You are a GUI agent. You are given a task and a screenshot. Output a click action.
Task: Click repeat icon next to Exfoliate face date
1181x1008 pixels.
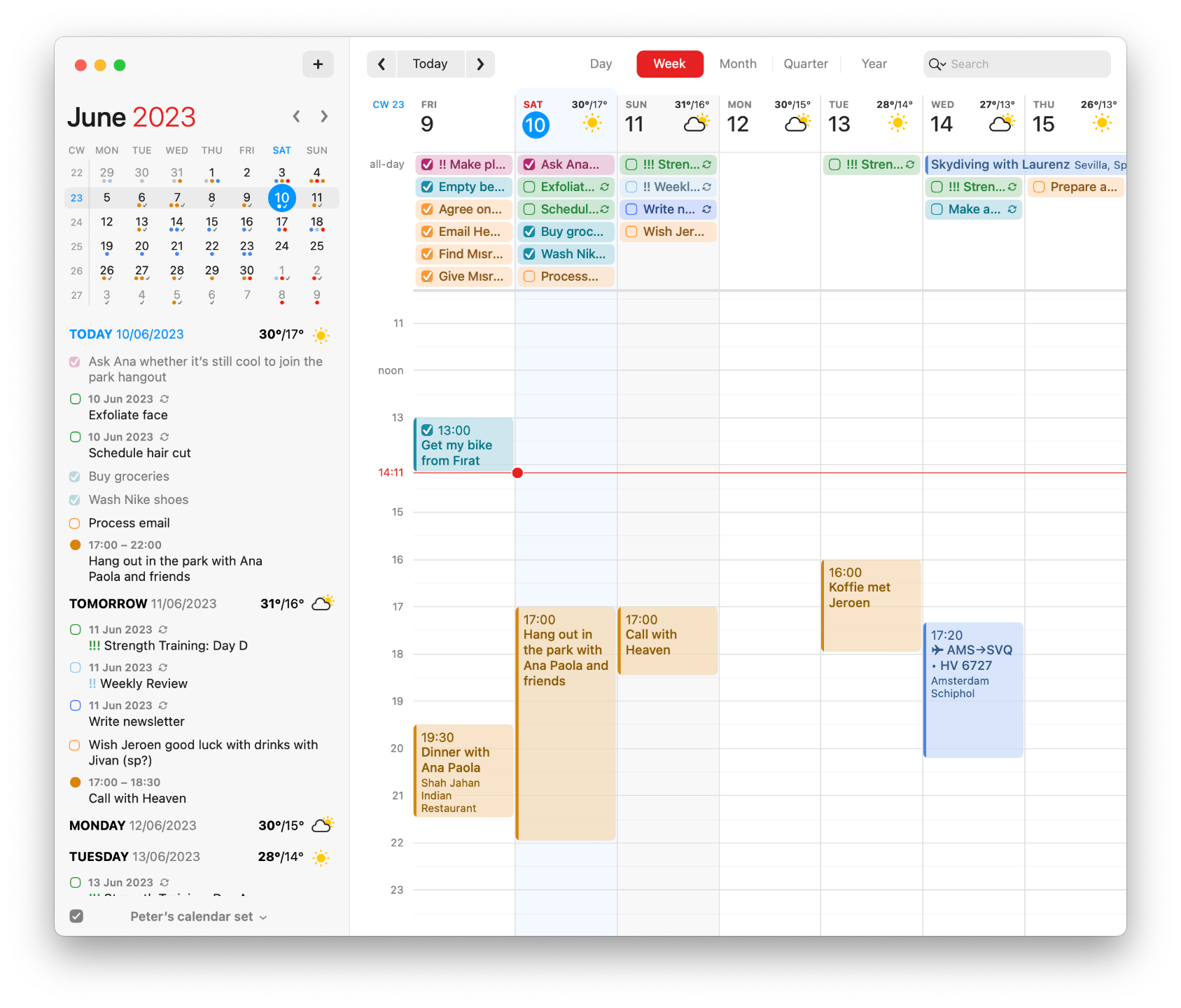(165, 399)
